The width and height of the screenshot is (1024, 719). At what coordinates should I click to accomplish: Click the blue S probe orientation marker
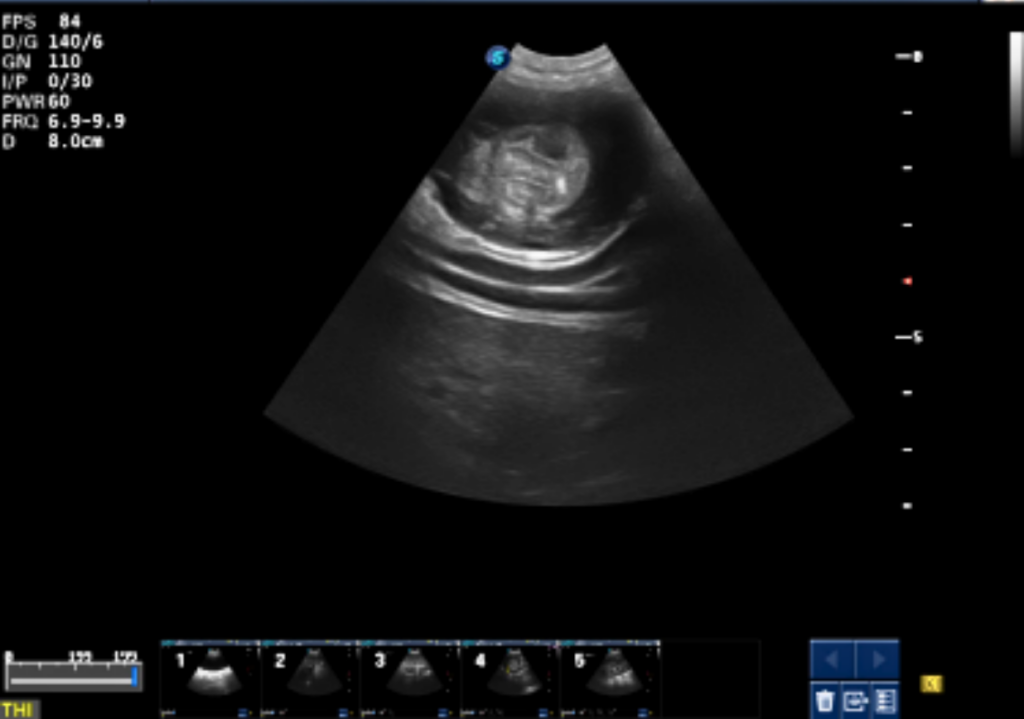[x=498, y=58]
